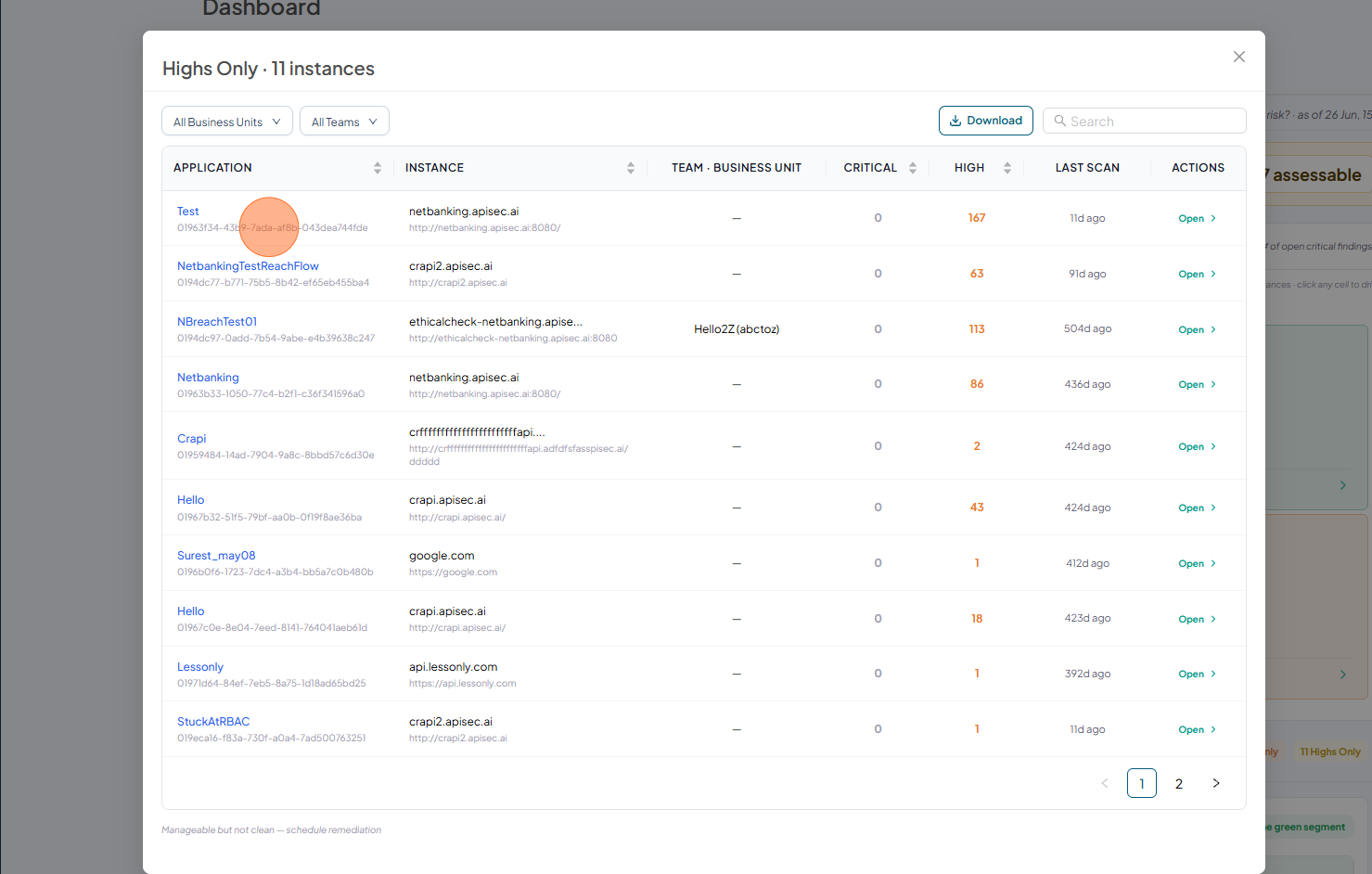Open the Lessonly application link
This screenshot has height=874, width=1372.
(200, 667)
